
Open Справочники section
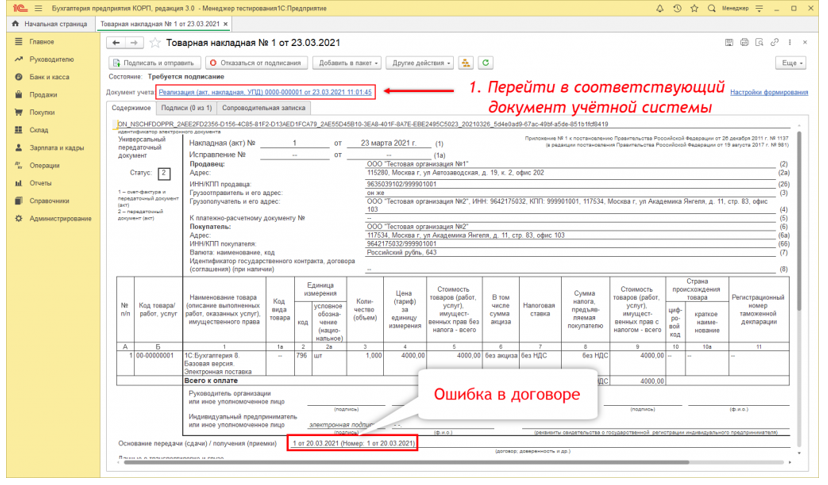(49, 201)
